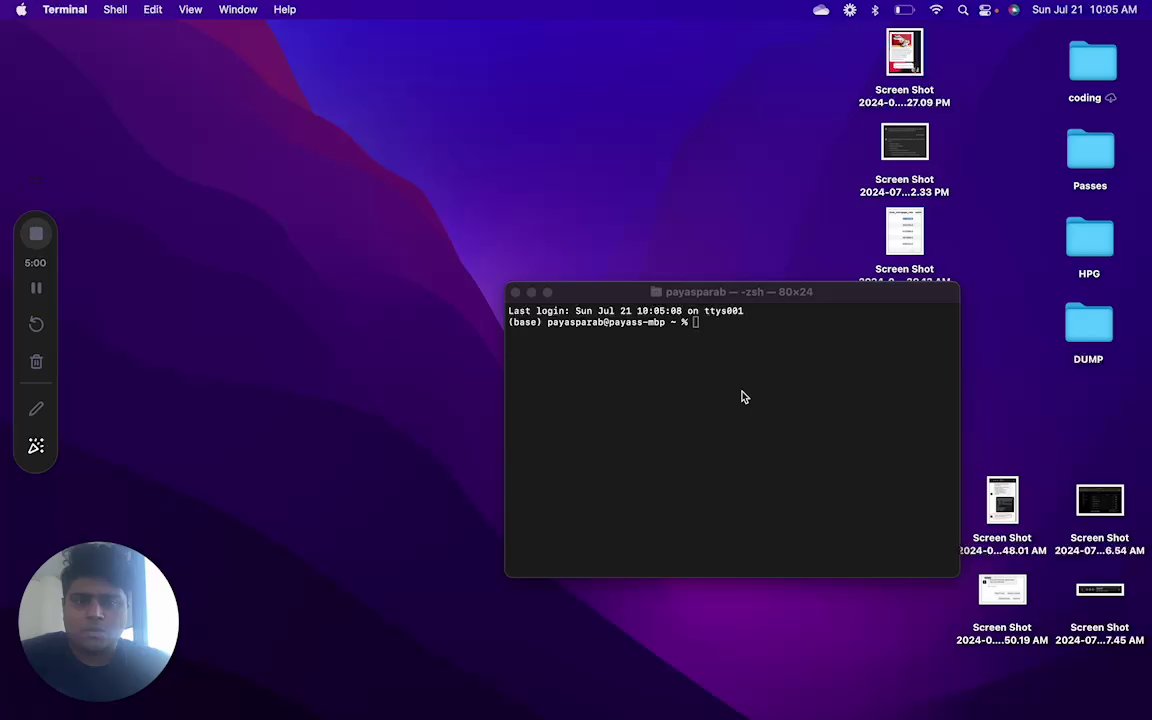Open the Window menu
This screenshot has height=720, width=1152.
238,10
